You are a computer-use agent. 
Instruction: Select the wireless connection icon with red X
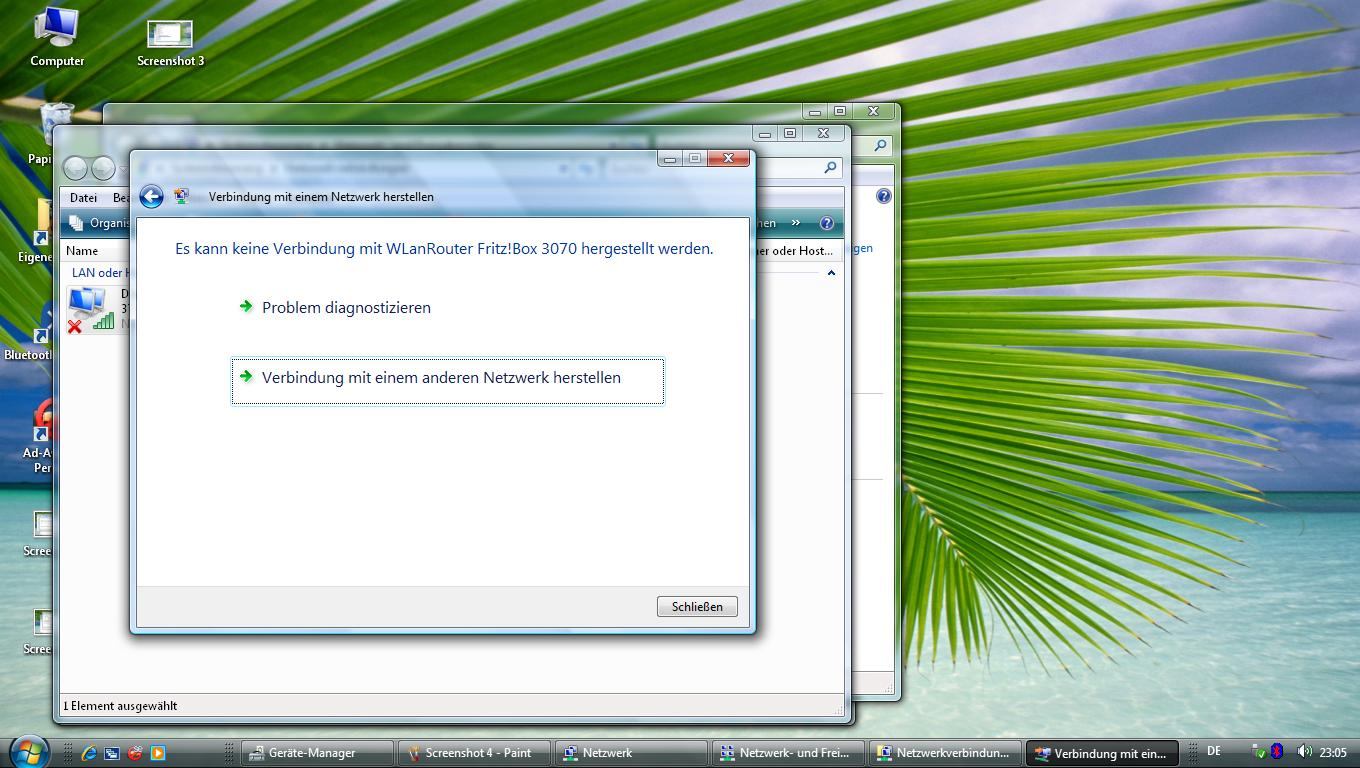tap(90, 310)
